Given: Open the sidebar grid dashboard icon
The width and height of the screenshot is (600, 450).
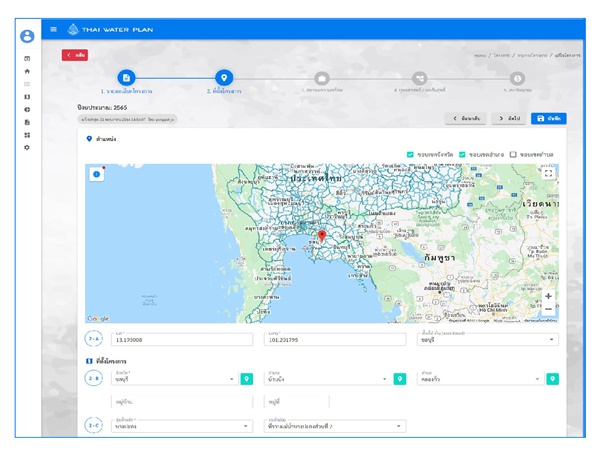Looking at the screenshot, I should (x=27, y=135).
